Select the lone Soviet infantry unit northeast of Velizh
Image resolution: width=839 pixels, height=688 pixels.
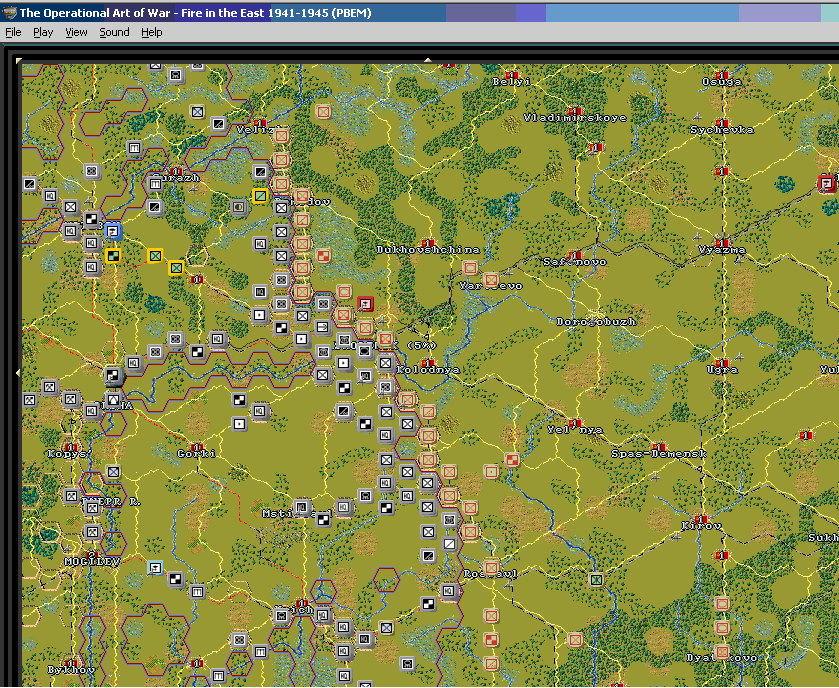click(323, 111)
